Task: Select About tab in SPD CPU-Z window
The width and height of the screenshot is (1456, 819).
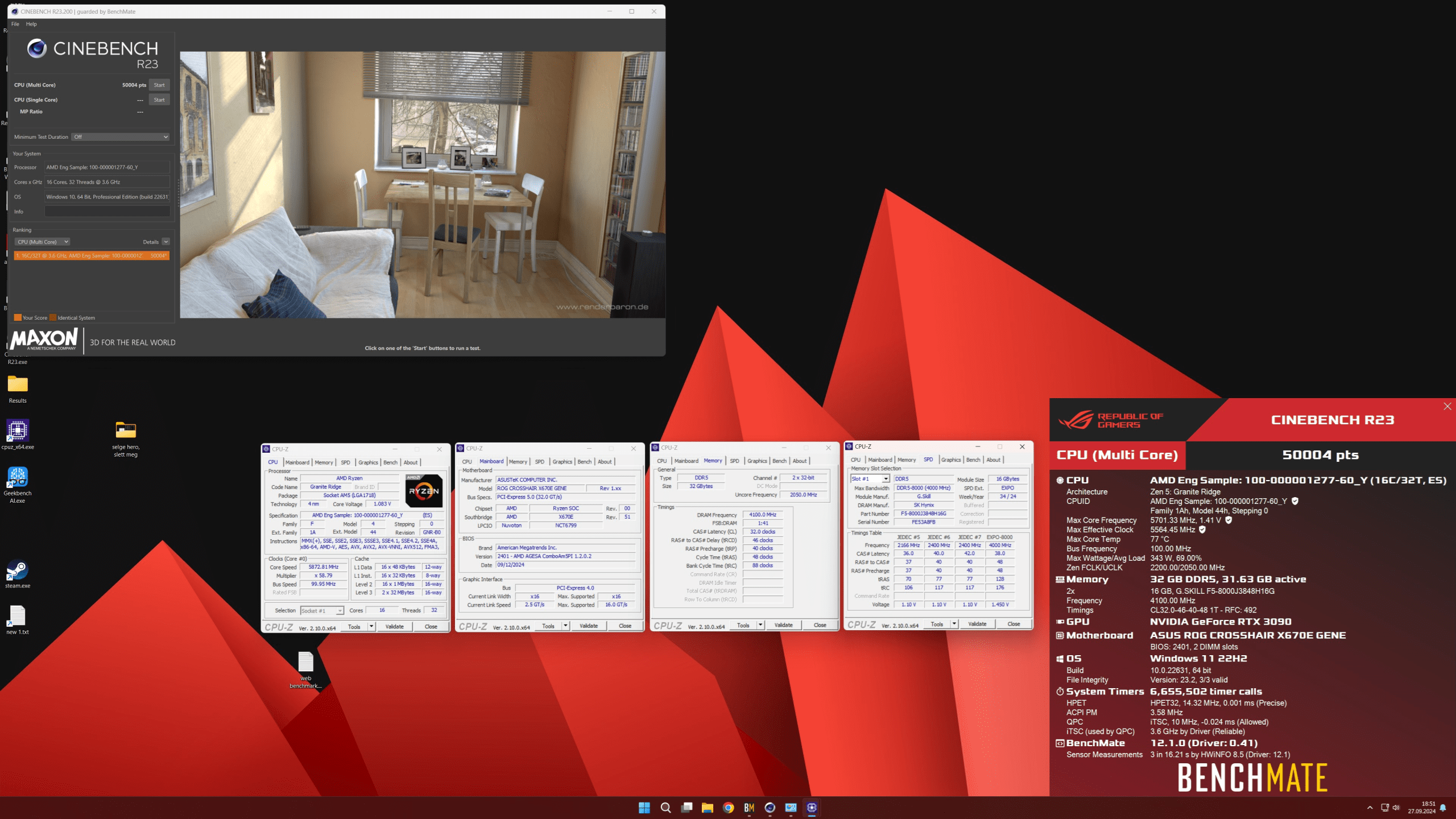Action: [x=993, y=460]
